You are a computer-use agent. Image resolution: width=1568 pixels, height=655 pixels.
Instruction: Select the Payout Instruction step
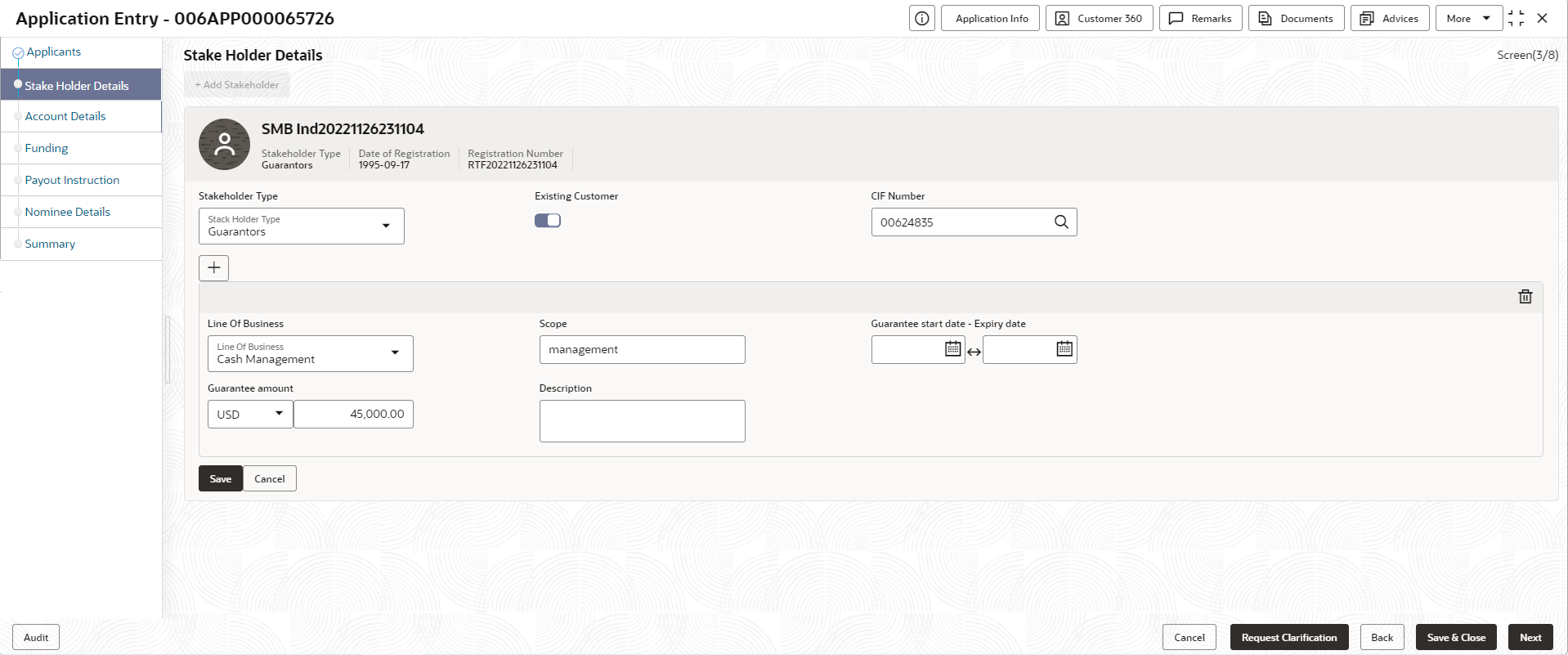[x=72, y=180]
